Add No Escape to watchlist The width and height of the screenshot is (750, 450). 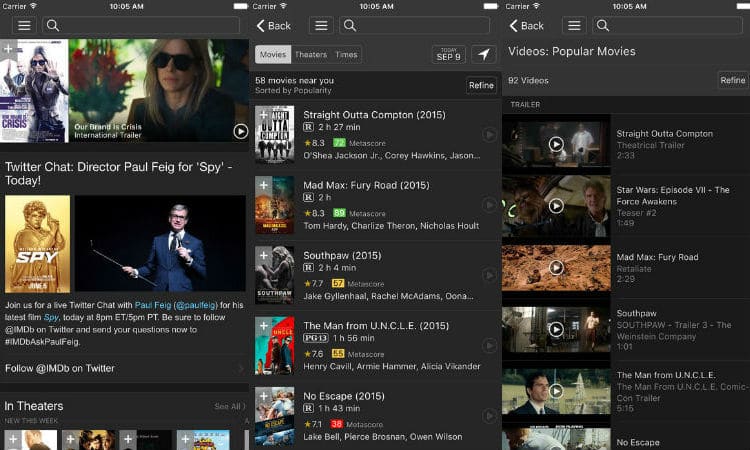pos(263,396)
